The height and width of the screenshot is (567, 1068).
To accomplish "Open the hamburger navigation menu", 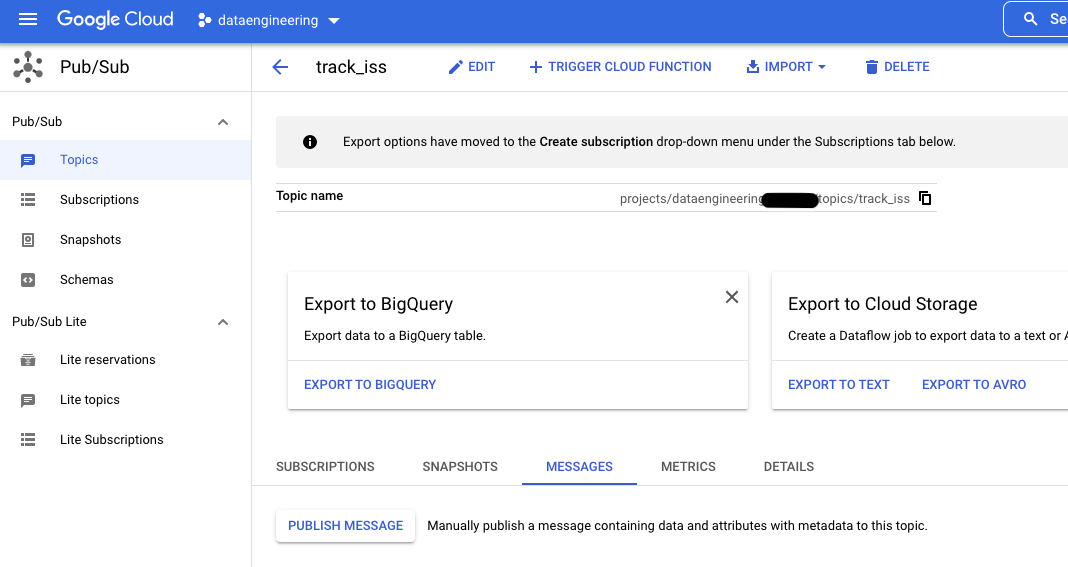I will click(28, 19).
